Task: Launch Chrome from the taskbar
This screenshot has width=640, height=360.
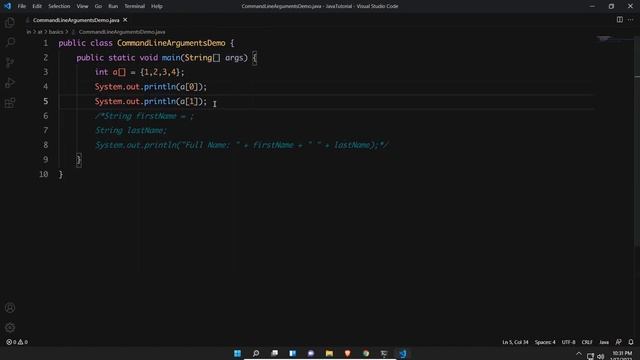Action: (x=366, y=353)
